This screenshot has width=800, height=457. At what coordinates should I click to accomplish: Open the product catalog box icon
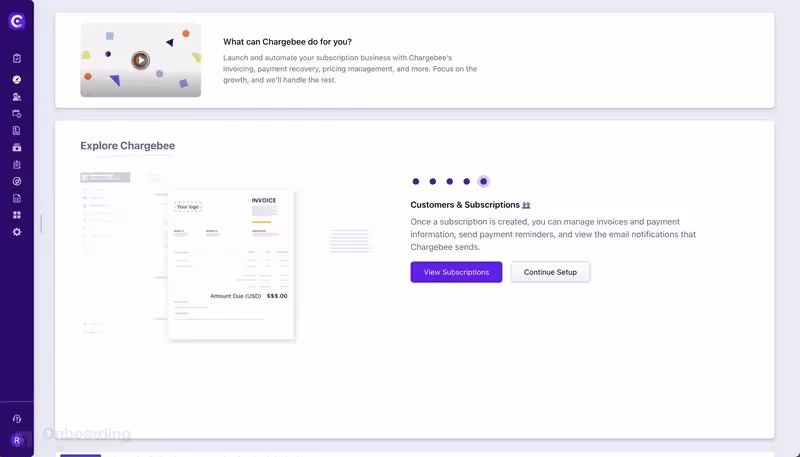click(x=17, y=147)
